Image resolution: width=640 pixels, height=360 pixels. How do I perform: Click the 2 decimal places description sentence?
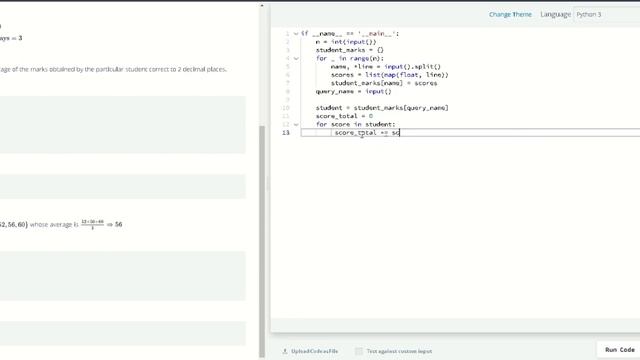pyautogui.click(x=113, y=69)
